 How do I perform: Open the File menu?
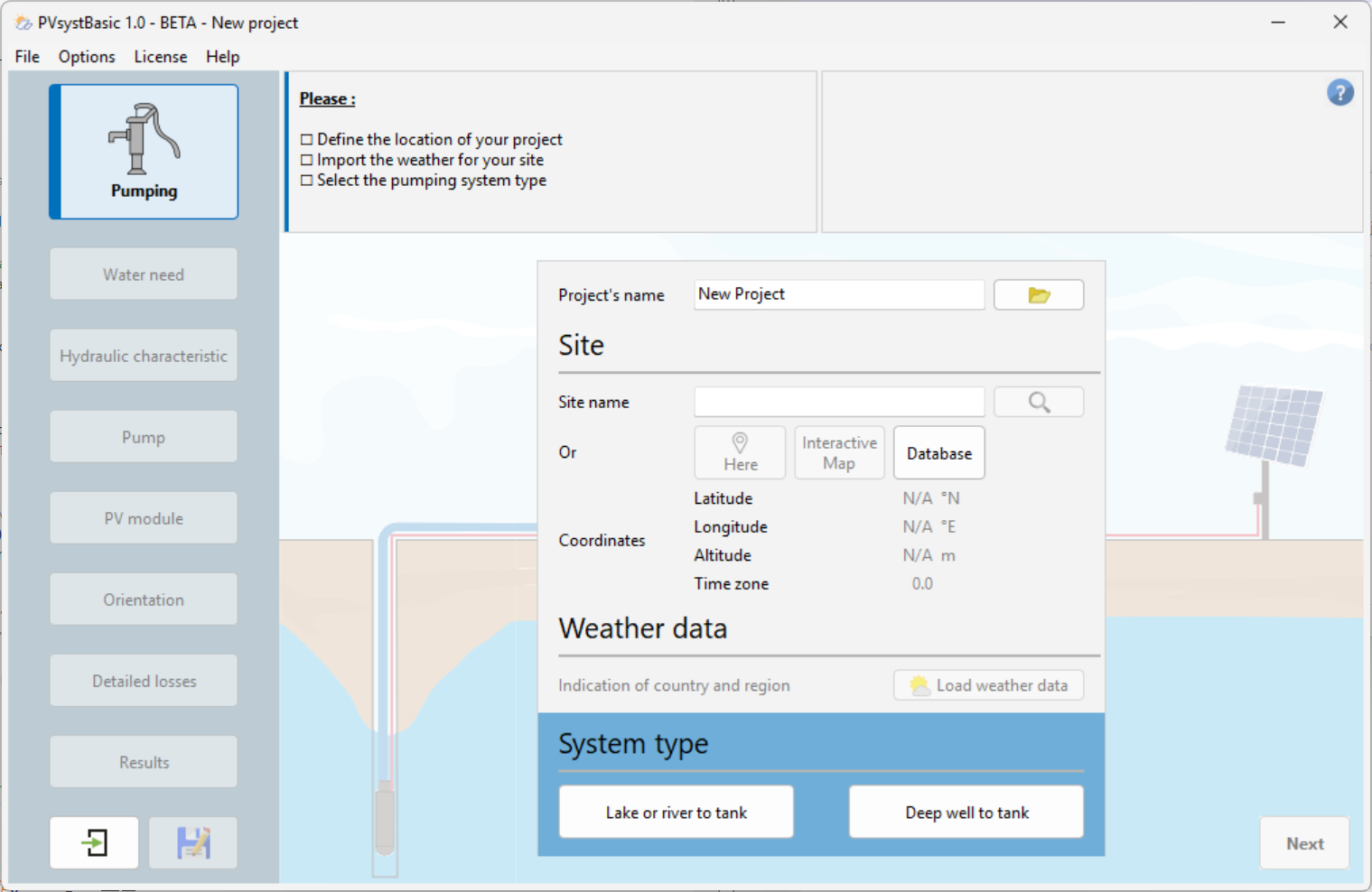(27, 56)
